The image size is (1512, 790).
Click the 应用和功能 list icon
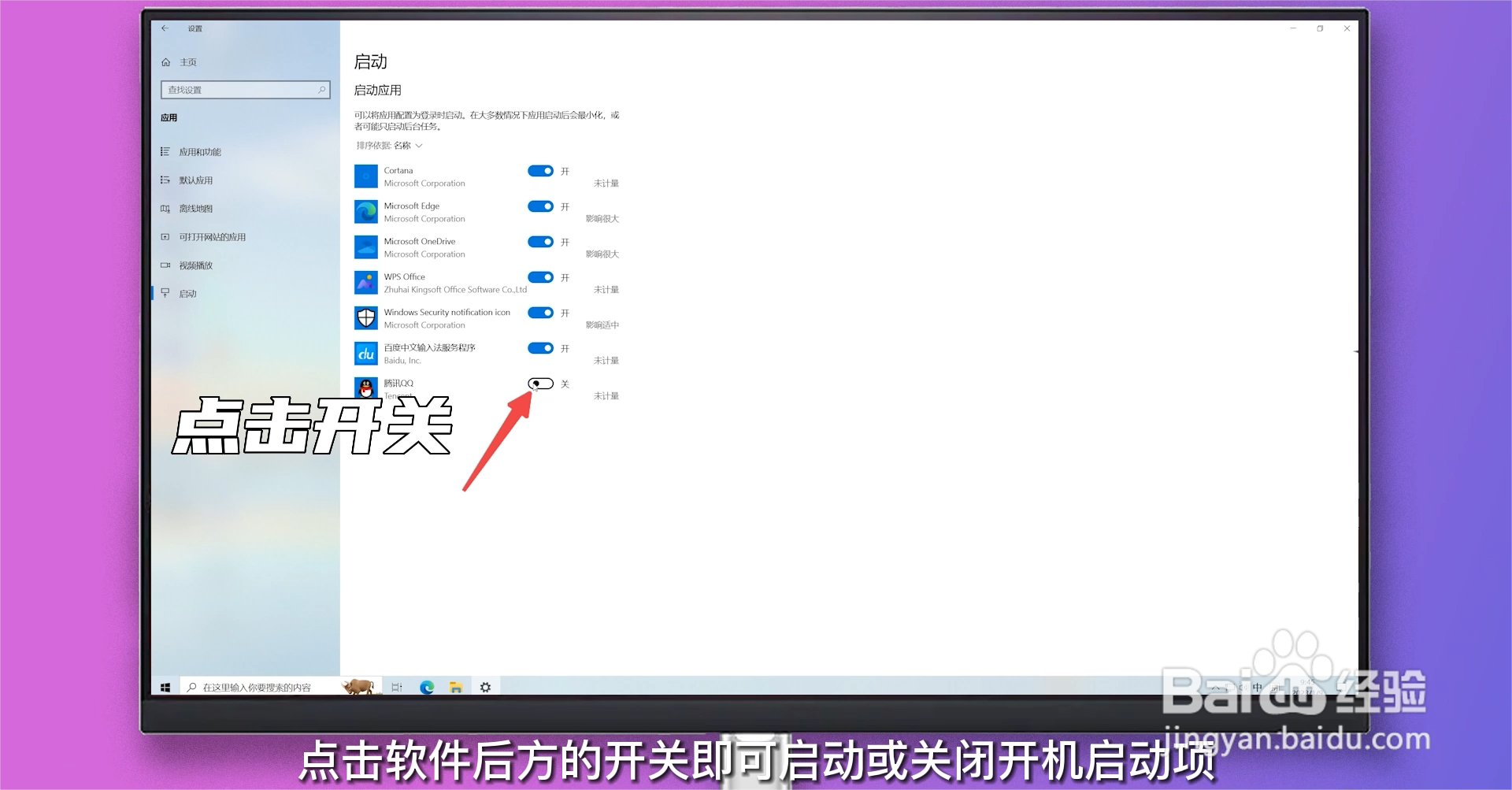165,151
